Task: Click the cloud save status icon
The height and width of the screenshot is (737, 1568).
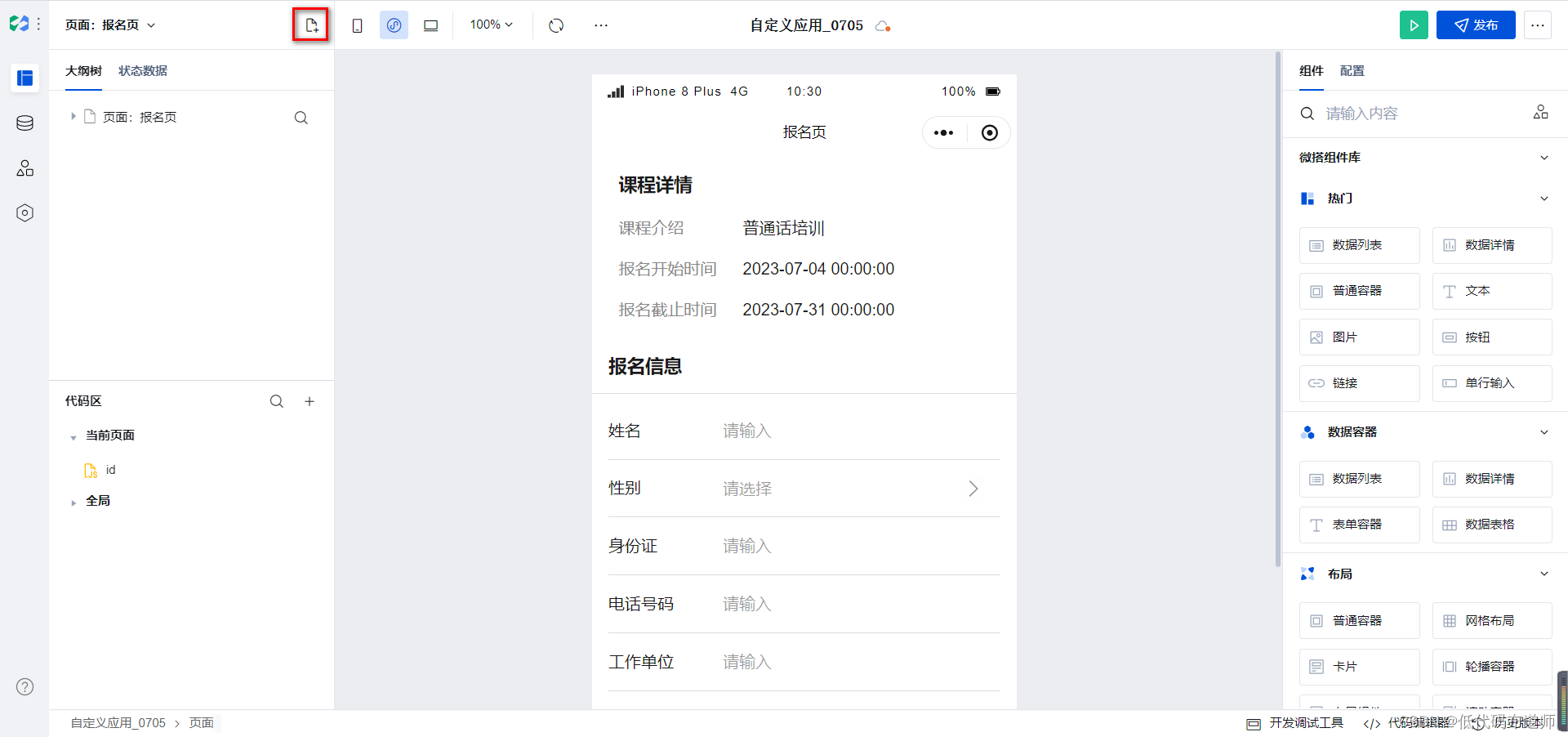Action: (882, 26)
